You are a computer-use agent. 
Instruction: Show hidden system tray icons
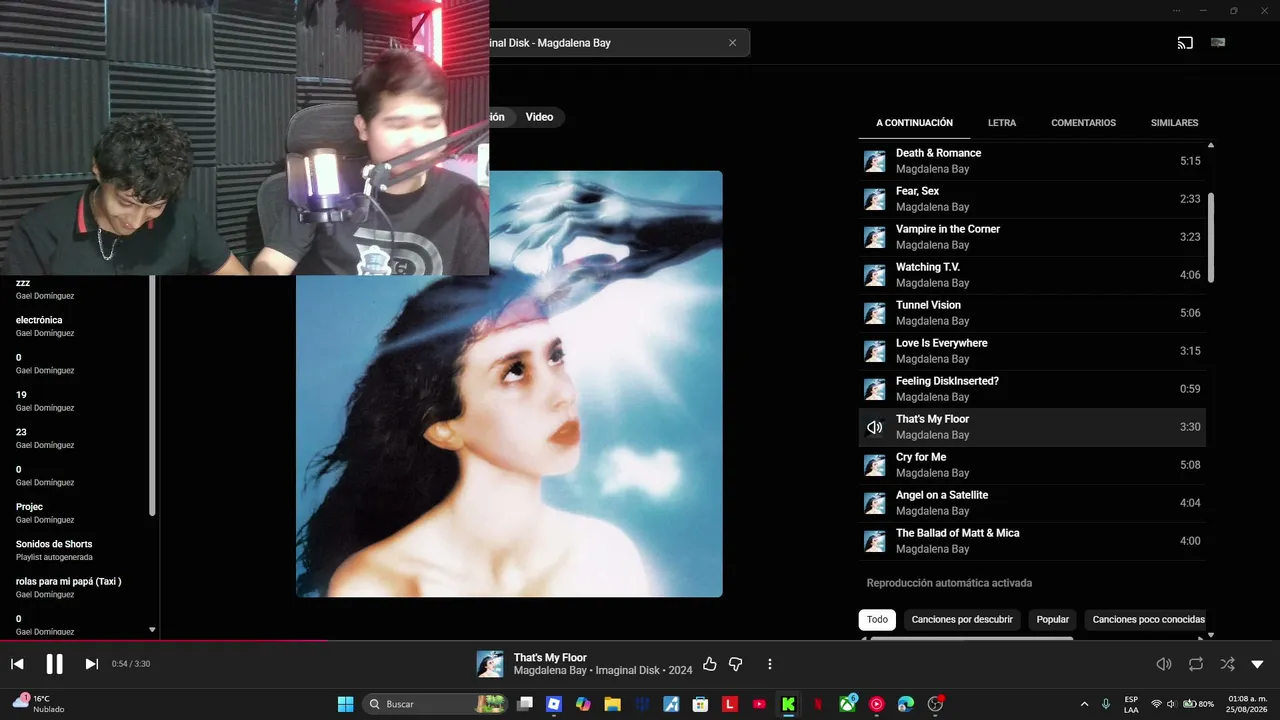tap(1085, 704)
